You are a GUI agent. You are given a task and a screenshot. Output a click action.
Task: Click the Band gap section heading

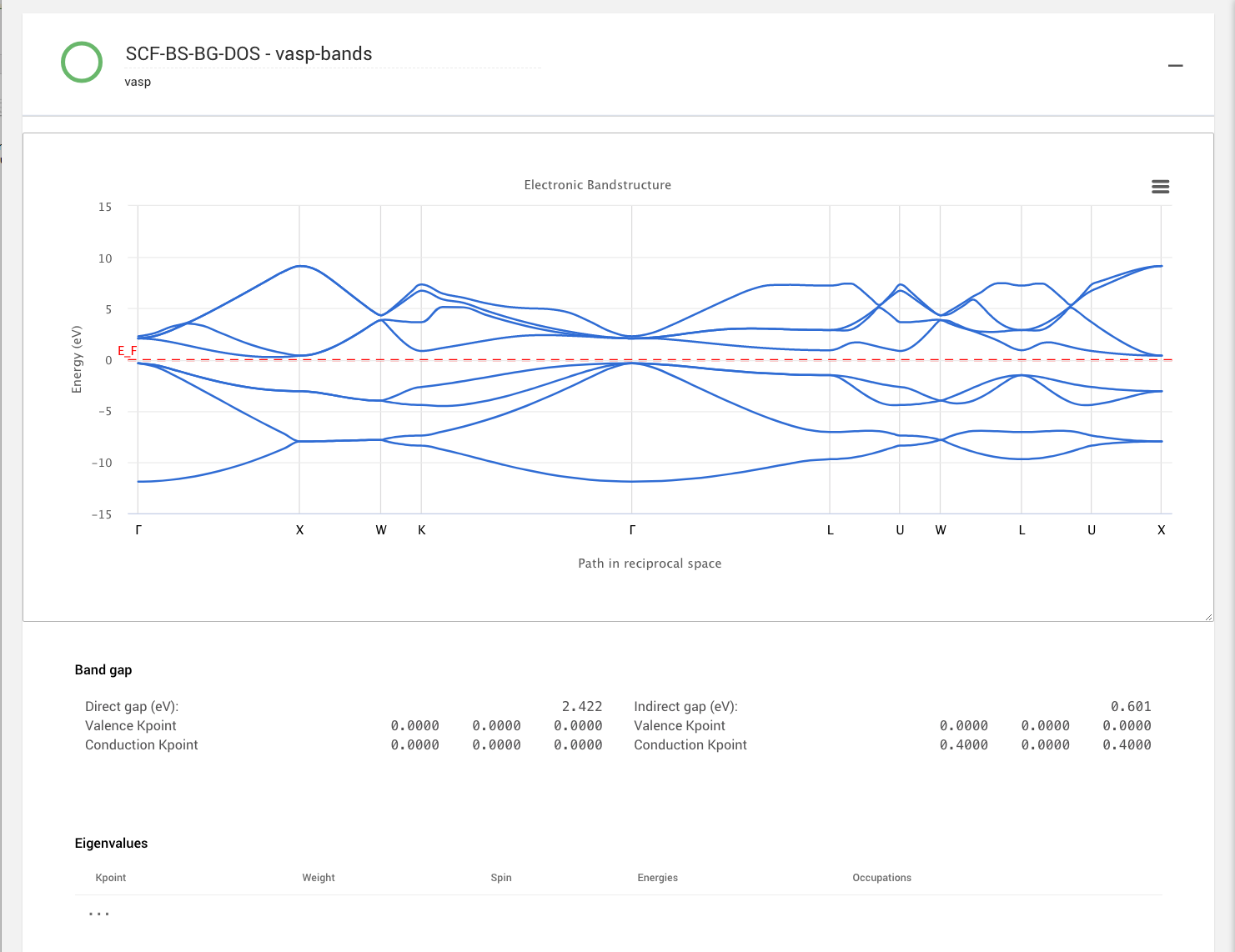coord(103,670)
